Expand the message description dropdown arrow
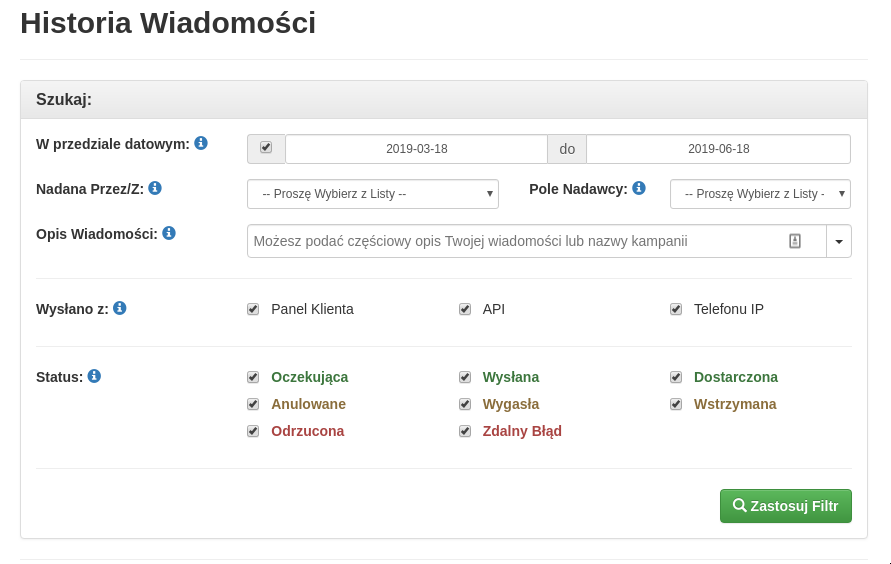891x564 pixels. (839, 241)
